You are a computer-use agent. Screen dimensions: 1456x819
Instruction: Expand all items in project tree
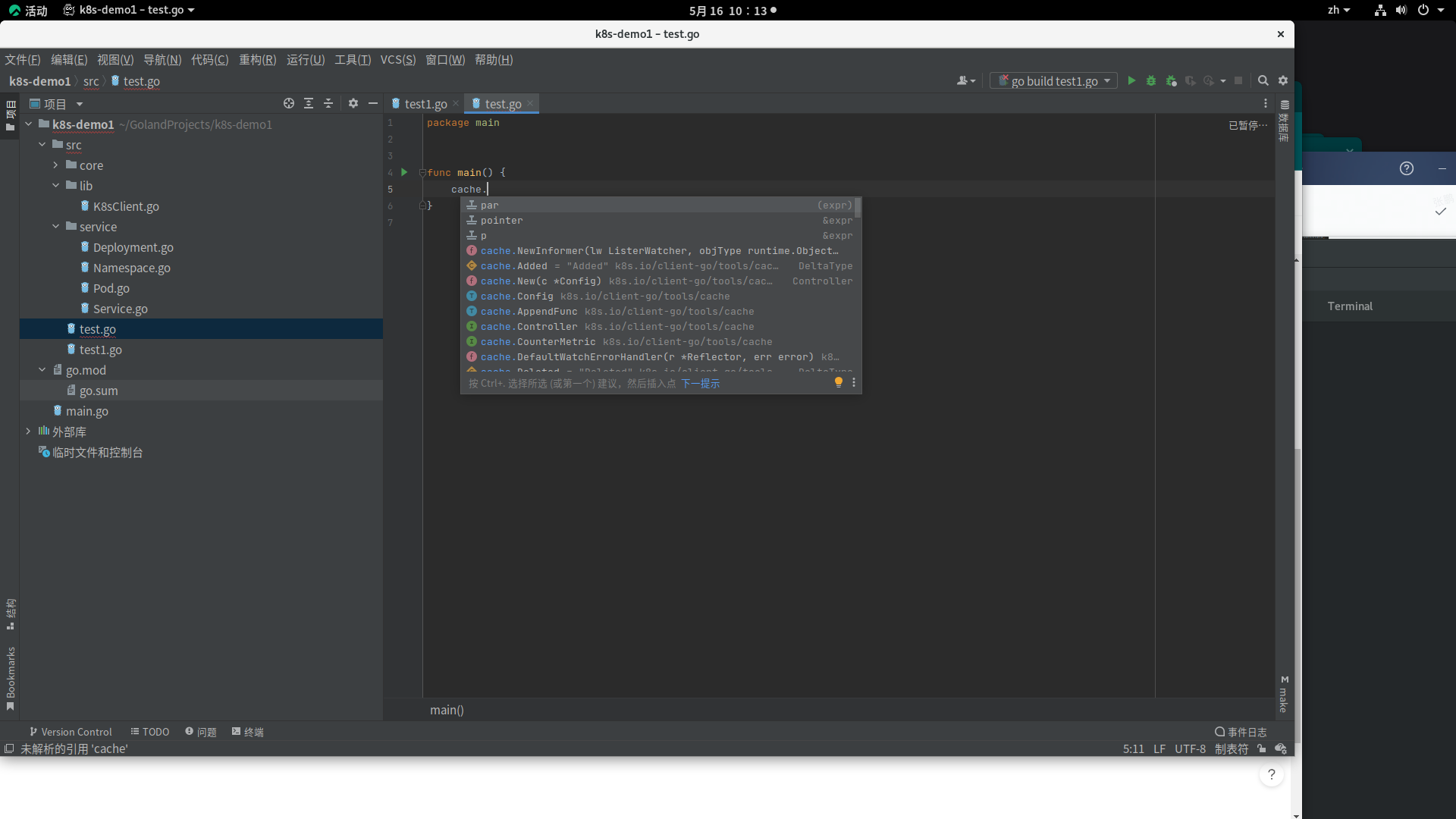click(309, 103)
